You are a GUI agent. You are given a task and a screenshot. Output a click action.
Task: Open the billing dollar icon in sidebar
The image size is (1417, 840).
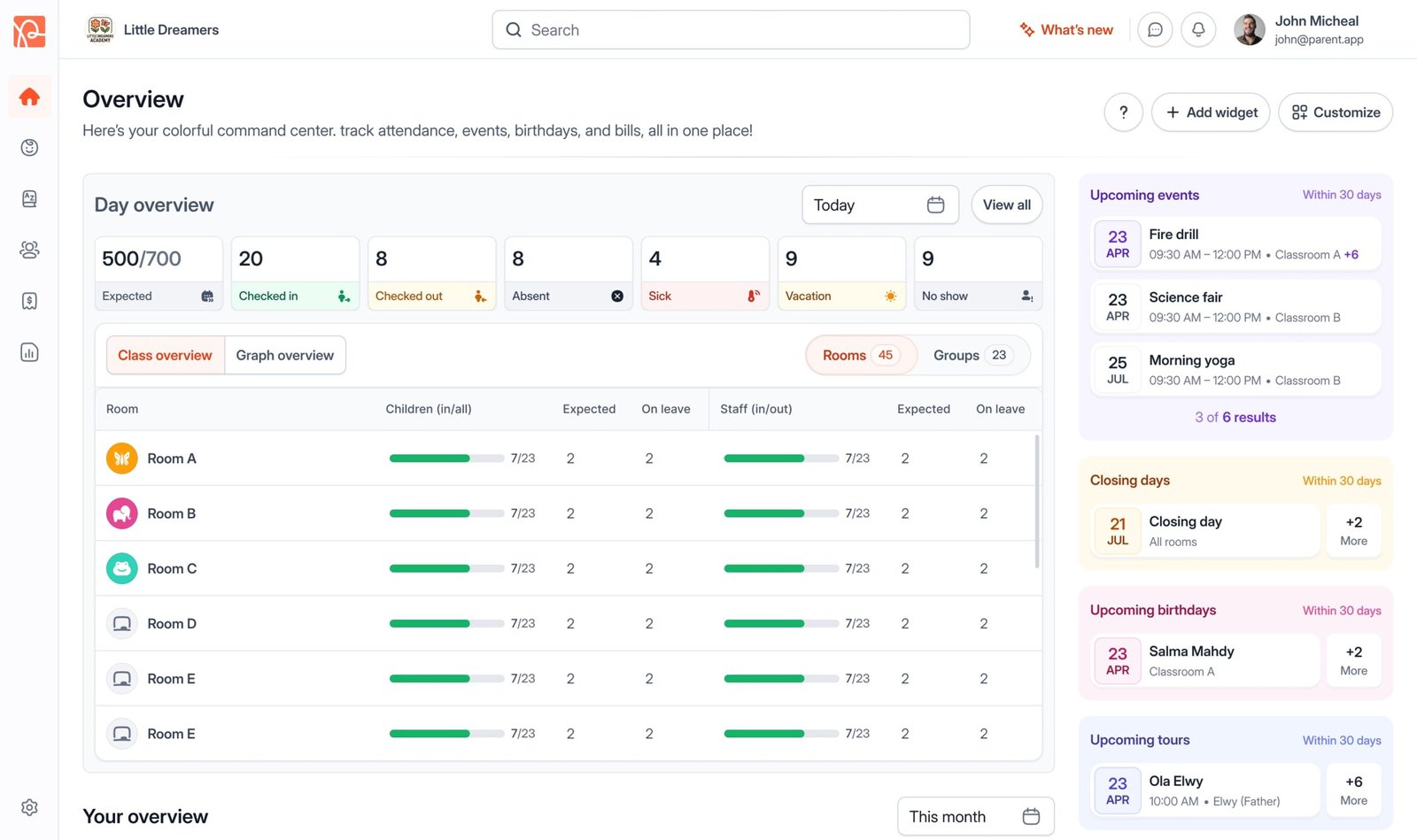[29, 301]
